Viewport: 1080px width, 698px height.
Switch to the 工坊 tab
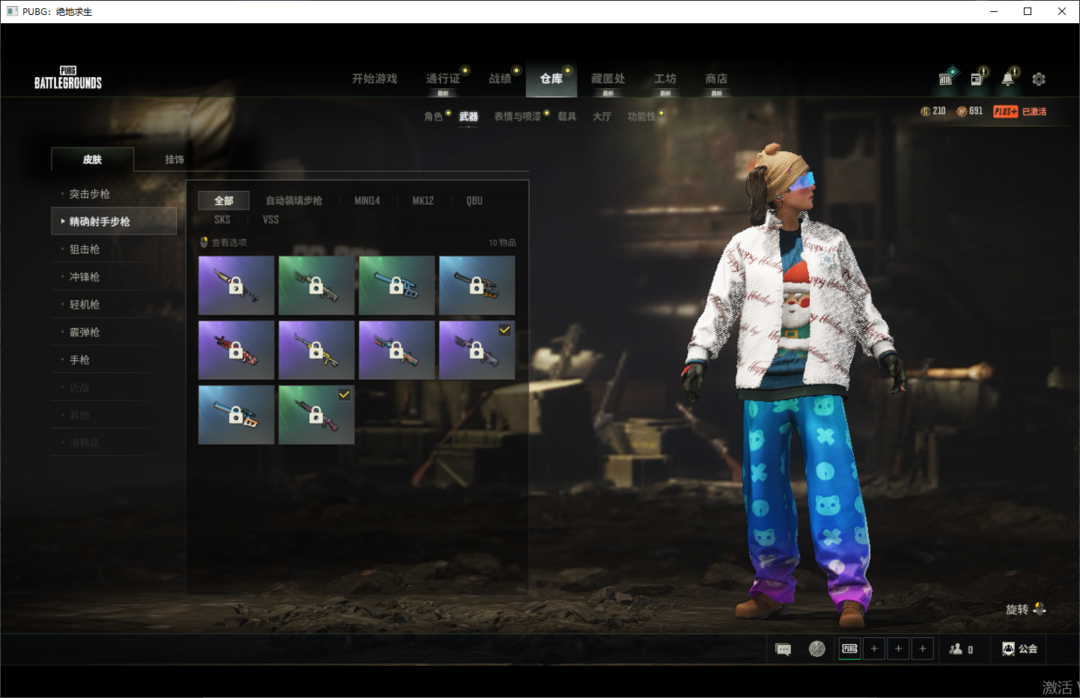pyautogui.click(x=665, y=79)
